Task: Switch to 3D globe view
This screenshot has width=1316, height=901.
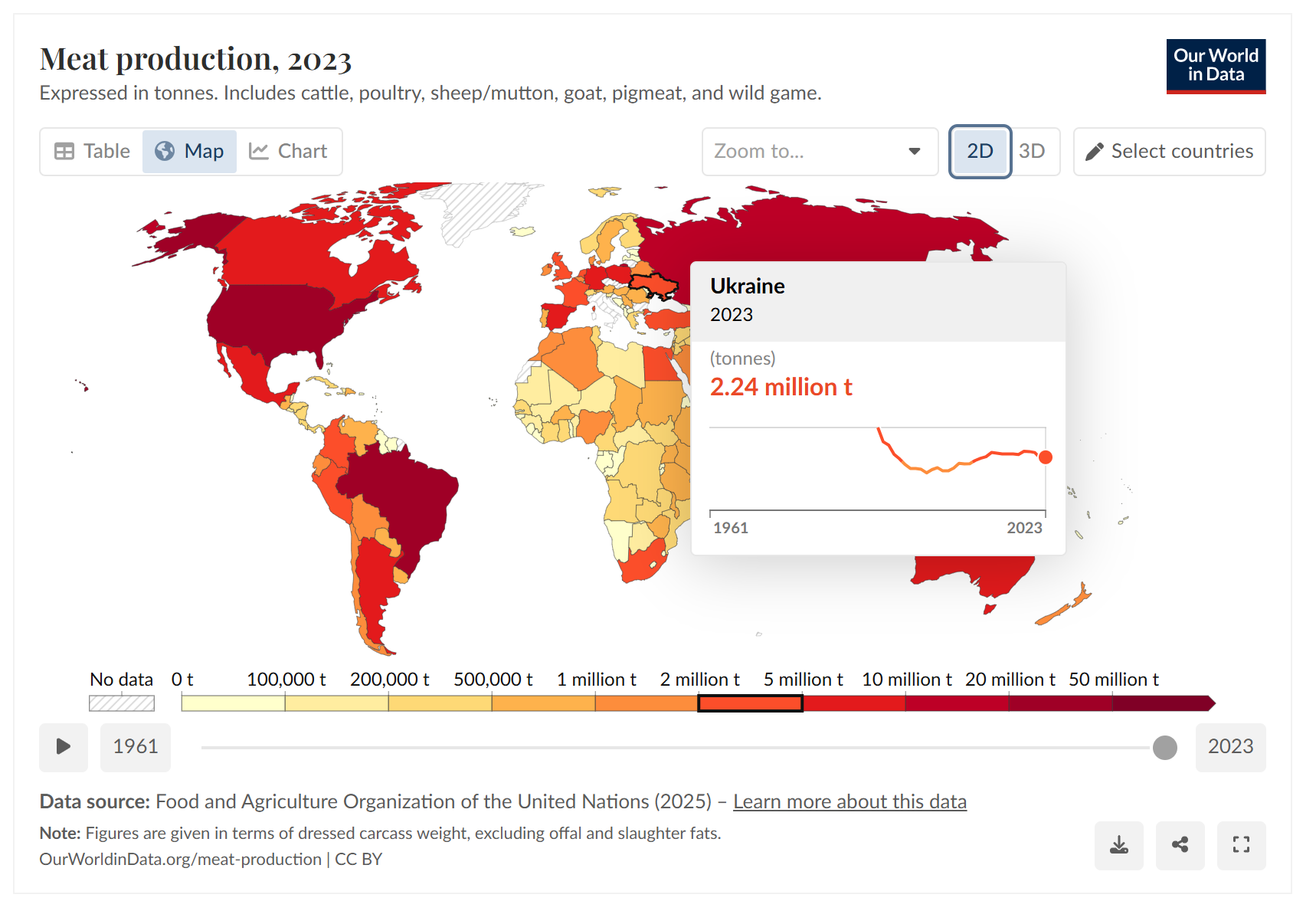Action: (1033, 152)
